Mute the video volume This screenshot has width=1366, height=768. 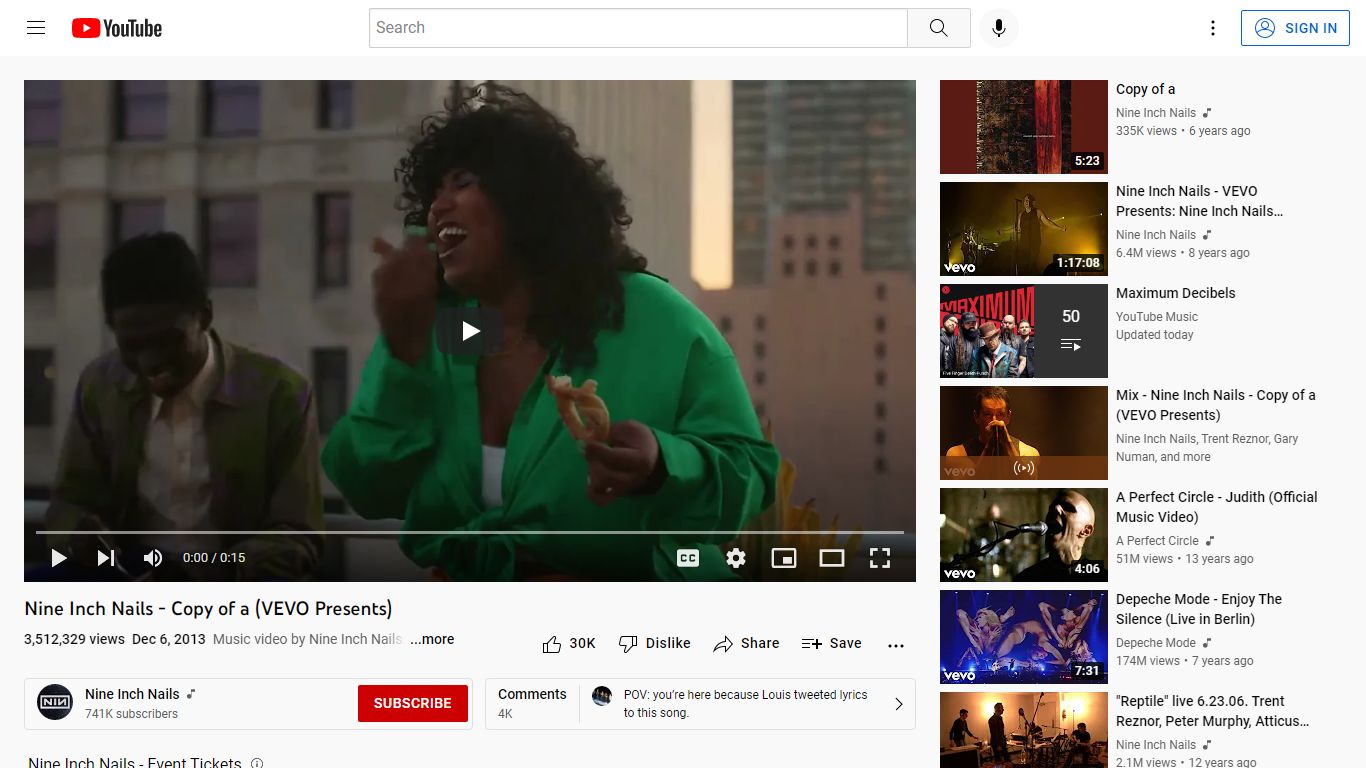(153, 558)
